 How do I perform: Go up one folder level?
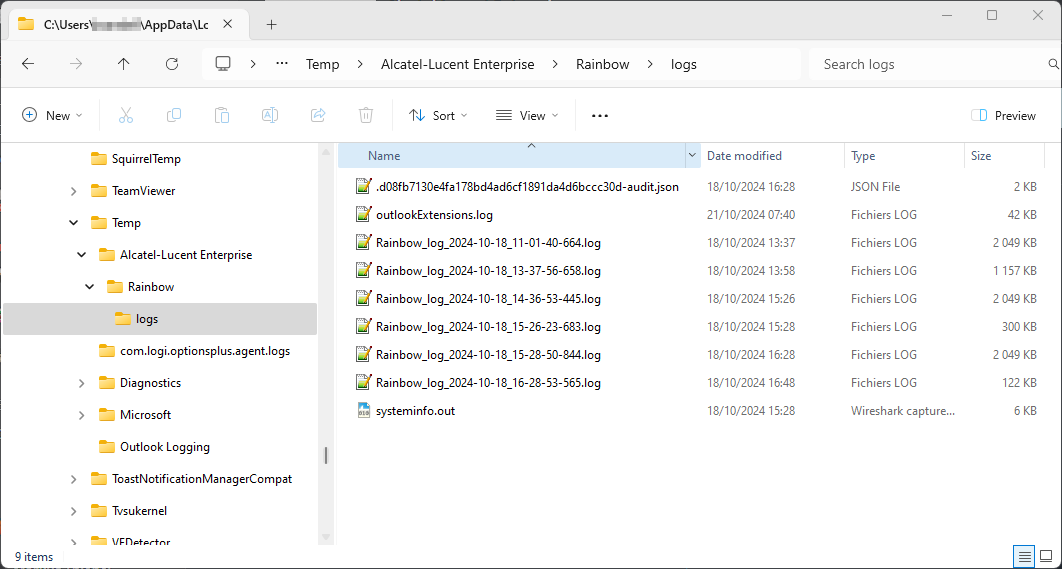pyautogui.click(x=124, y=64)
